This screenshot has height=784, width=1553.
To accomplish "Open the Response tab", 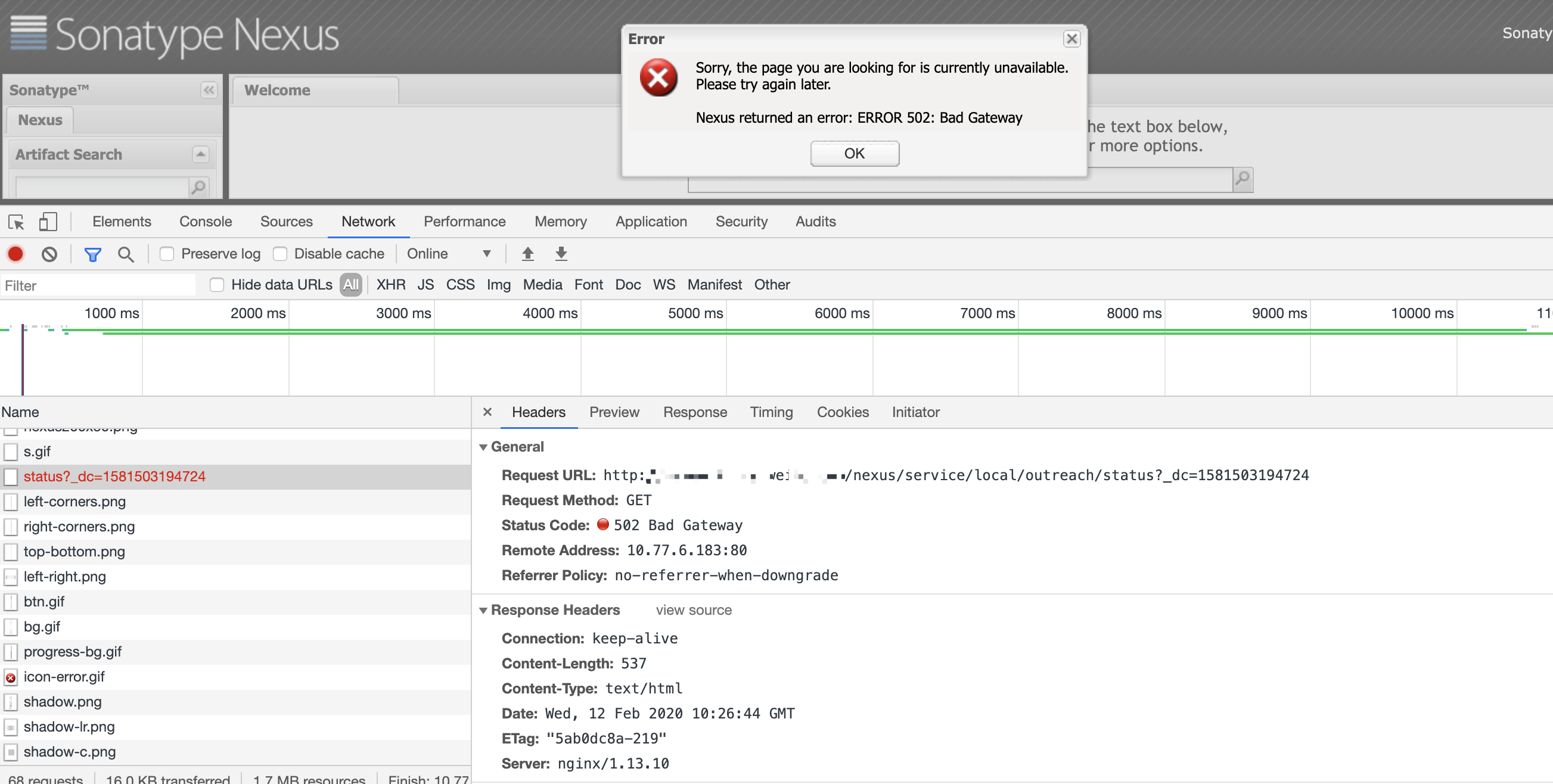I will pos(694,412).
